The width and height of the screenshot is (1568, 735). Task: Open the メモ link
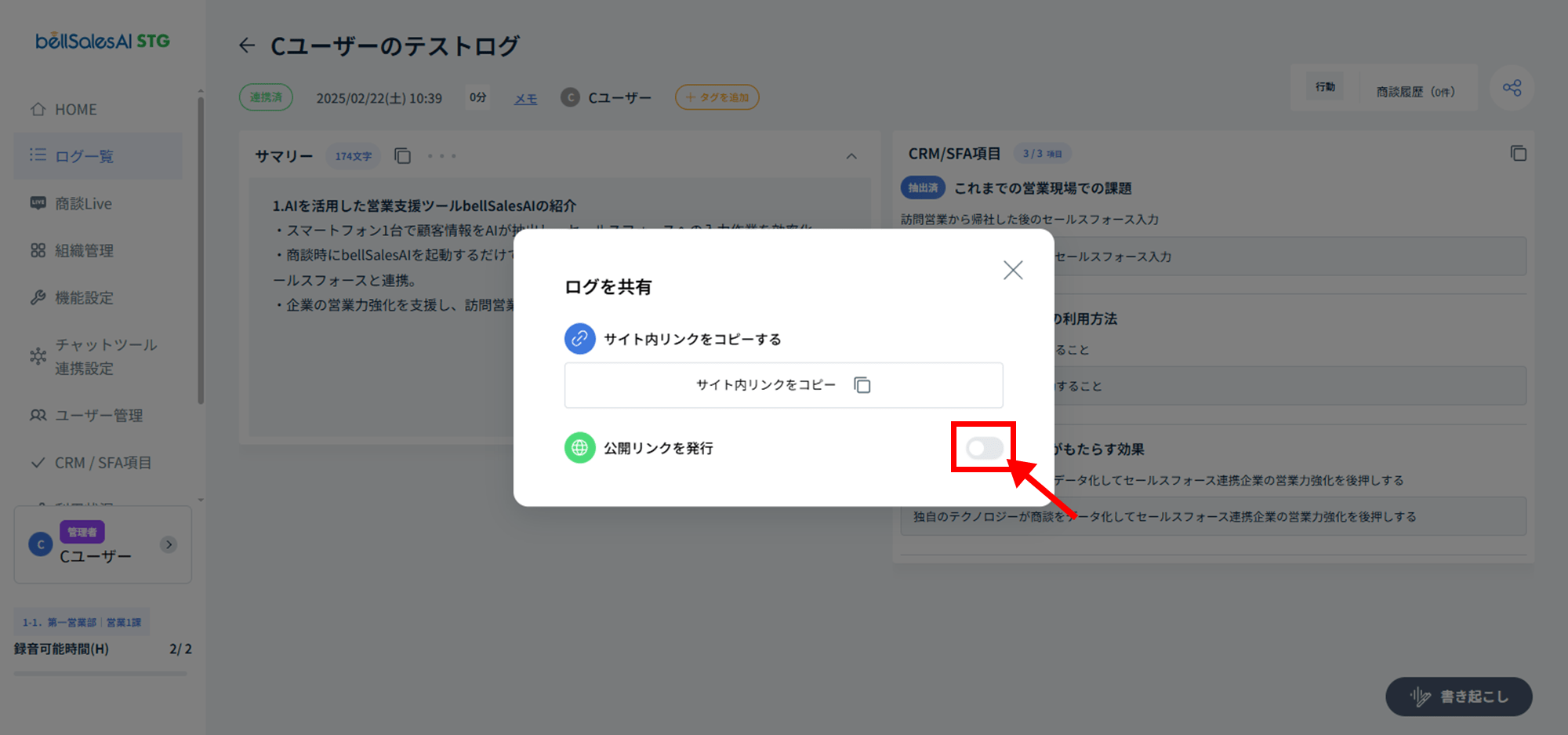pos(526,98)
